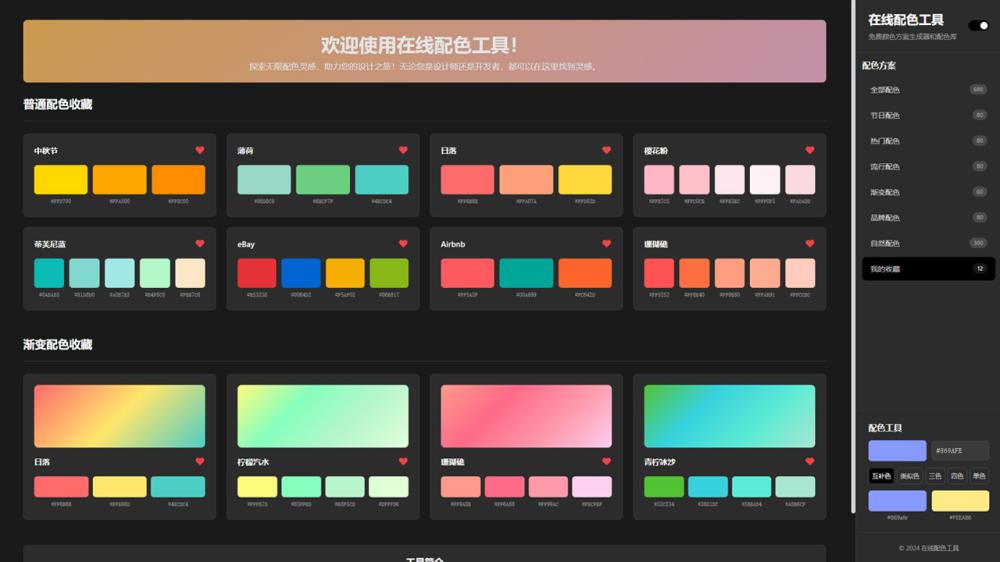Choose the 单色 harmony option
The width and height of the screenshot is (1000, 562).
pyautogui.click(x=978, y=476)
